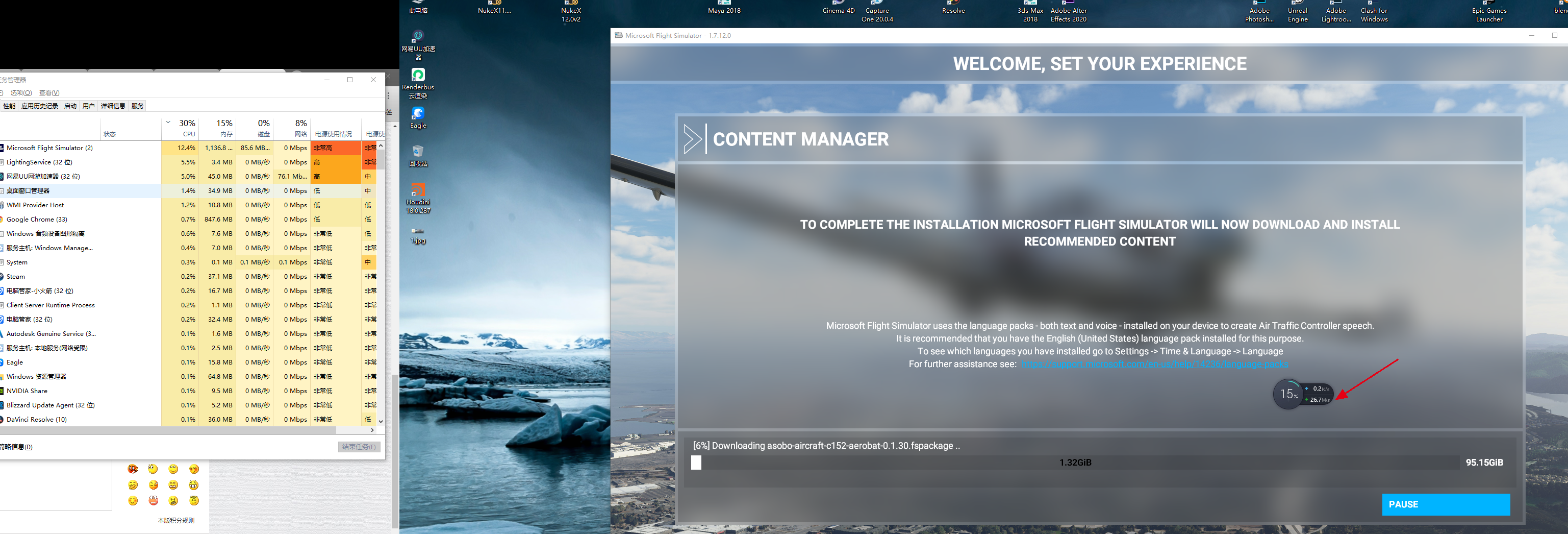Switch to the 性能 (Performance) tab
This screenshot has width=1568, height=534.
pos(9,106)
